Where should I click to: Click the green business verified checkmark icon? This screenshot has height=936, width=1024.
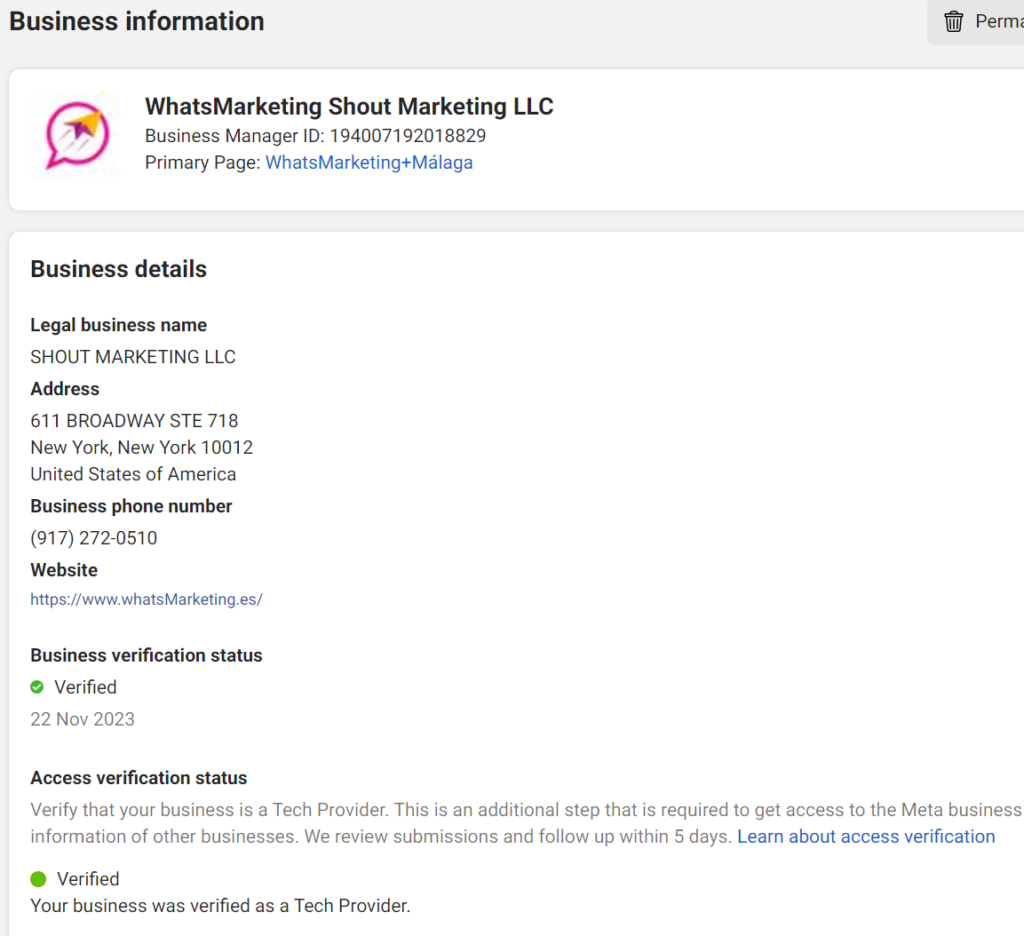(x=37, y=687)
